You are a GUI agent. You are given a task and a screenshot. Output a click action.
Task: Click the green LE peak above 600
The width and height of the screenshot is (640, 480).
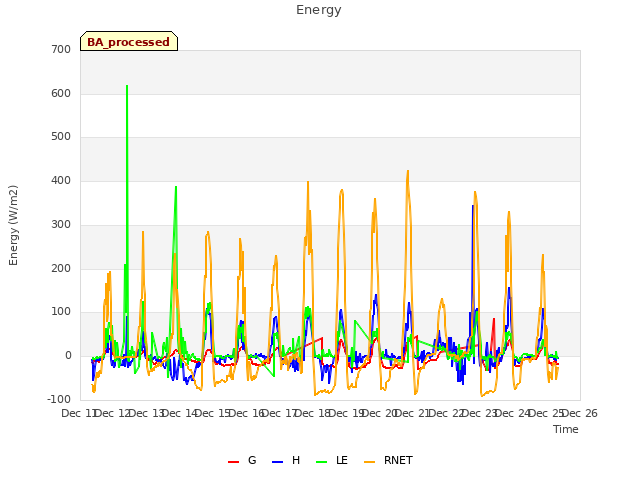tap(127, 86)
